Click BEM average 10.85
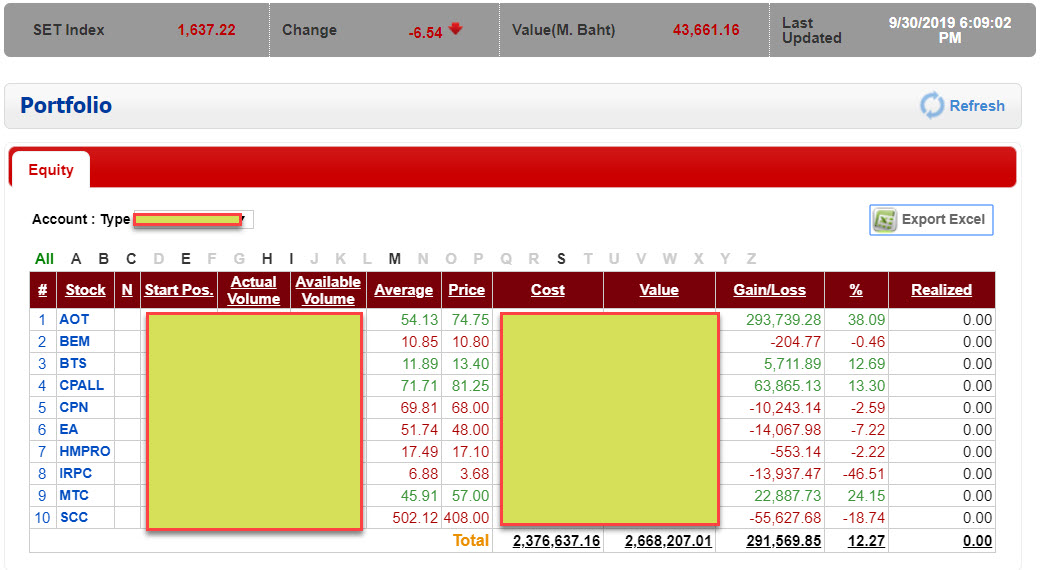The image size is (1043, 570). (420, 342)
